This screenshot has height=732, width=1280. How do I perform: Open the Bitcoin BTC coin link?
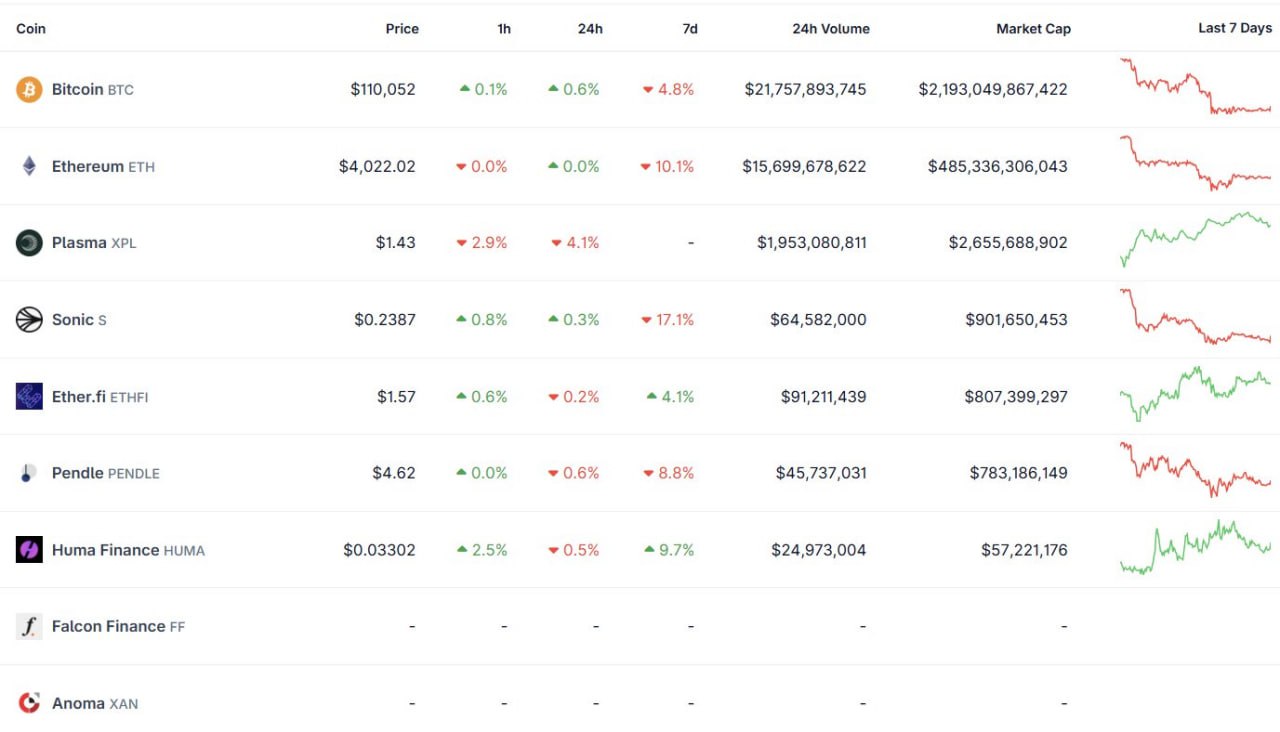pos(92,90)
